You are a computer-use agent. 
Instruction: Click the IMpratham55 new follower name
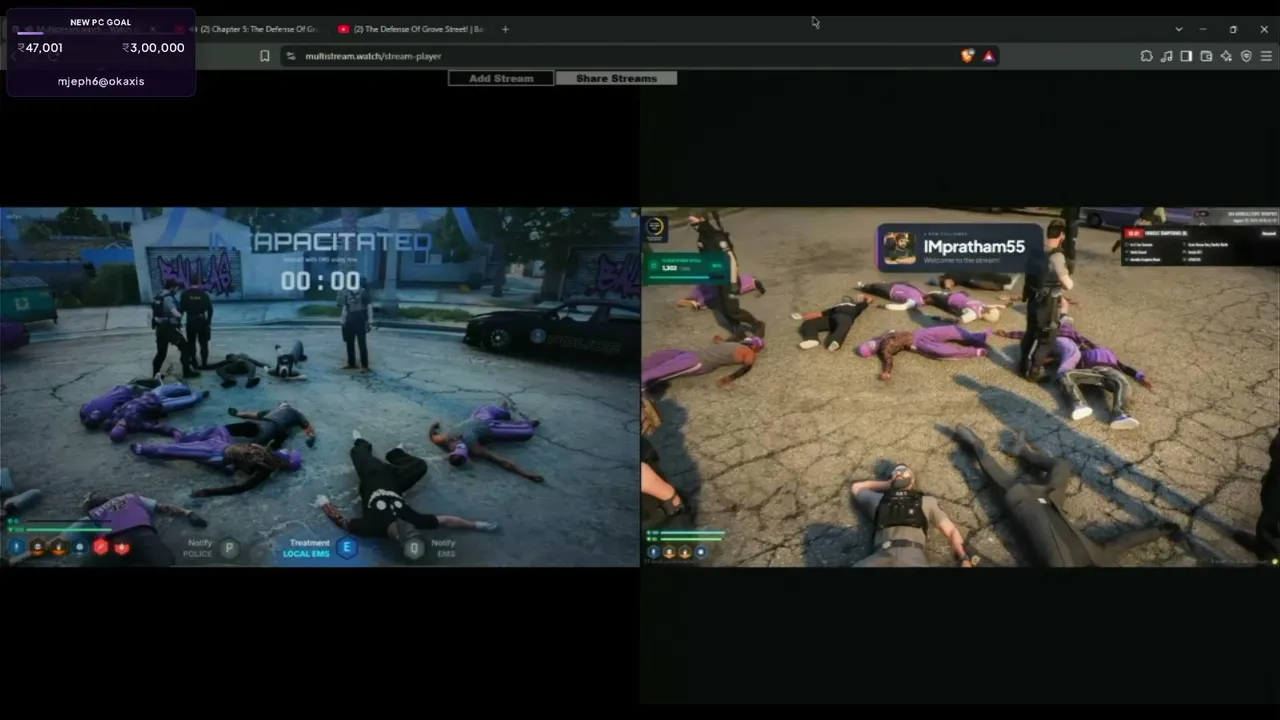click(x=974, y=246)
